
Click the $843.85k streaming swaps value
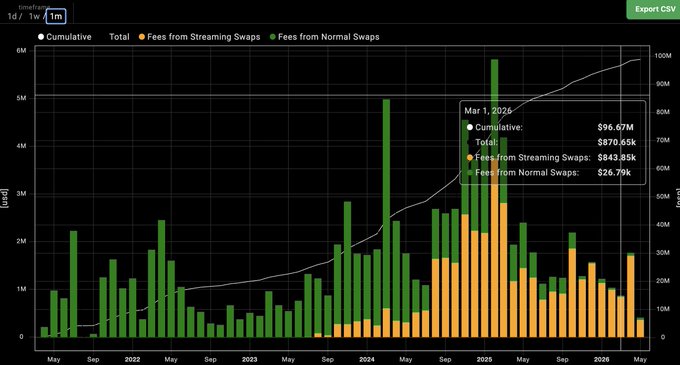[x=617, y=157]
